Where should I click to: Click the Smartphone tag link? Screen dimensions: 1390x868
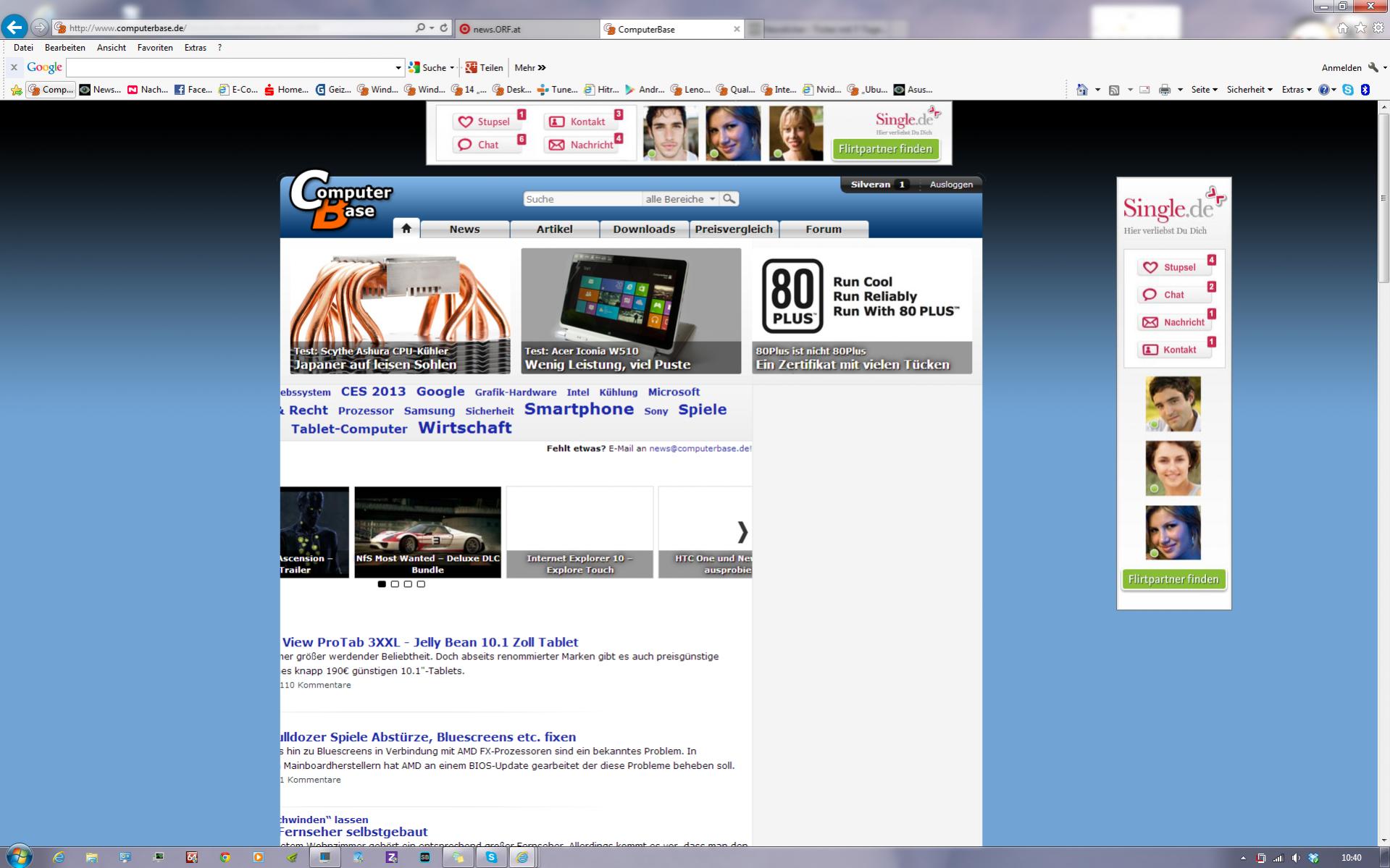tap(579, 409)
